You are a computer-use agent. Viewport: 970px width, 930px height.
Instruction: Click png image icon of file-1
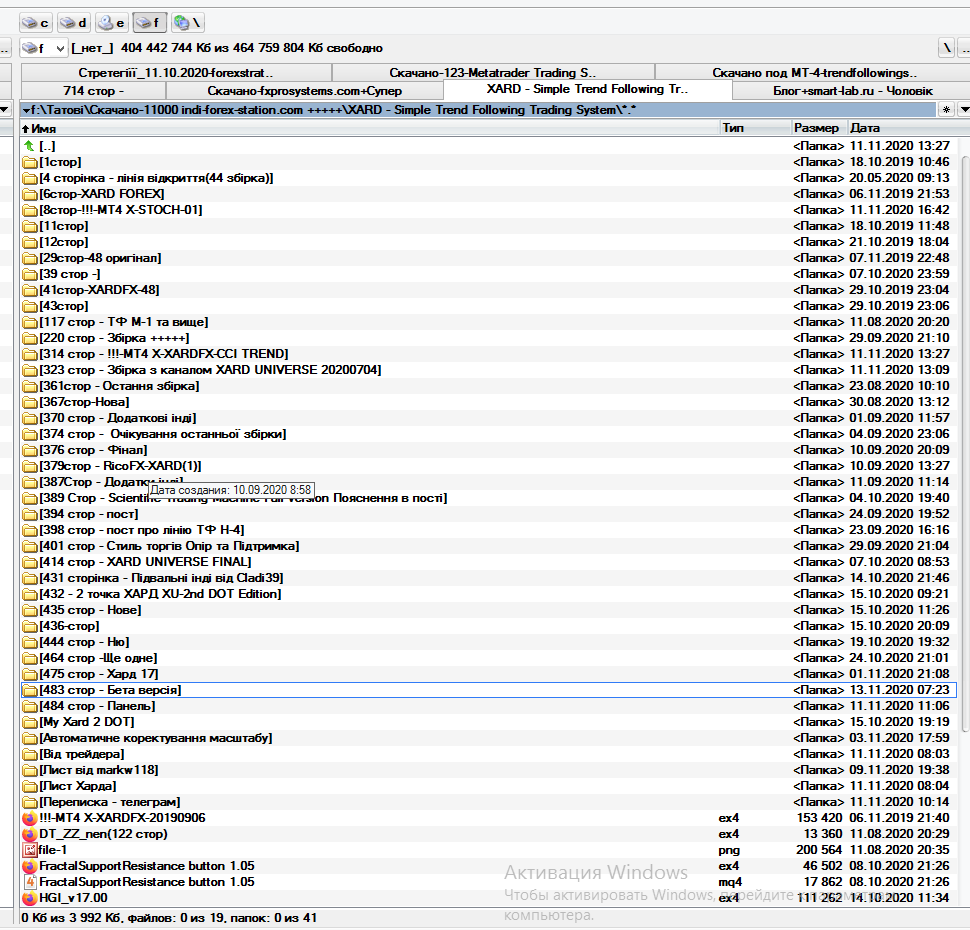(x=30, y=850)
